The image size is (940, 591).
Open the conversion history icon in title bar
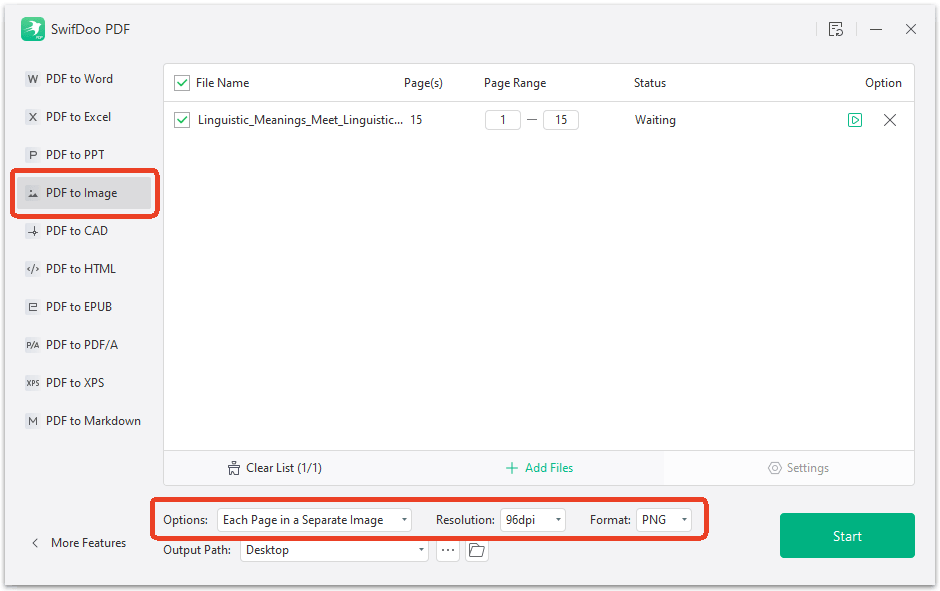pos(836,29)
